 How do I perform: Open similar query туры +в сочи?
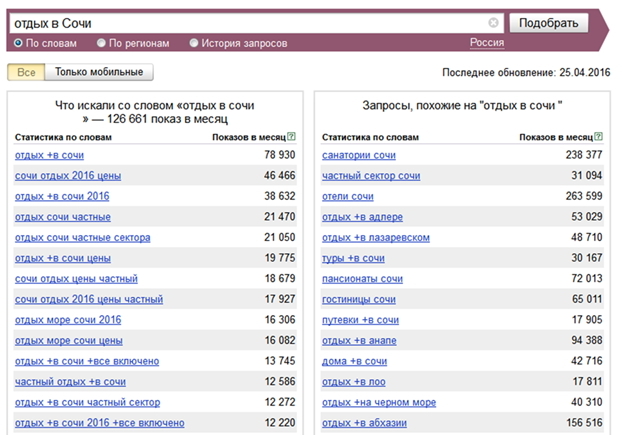pyautogui.click(x=353, y=258)
